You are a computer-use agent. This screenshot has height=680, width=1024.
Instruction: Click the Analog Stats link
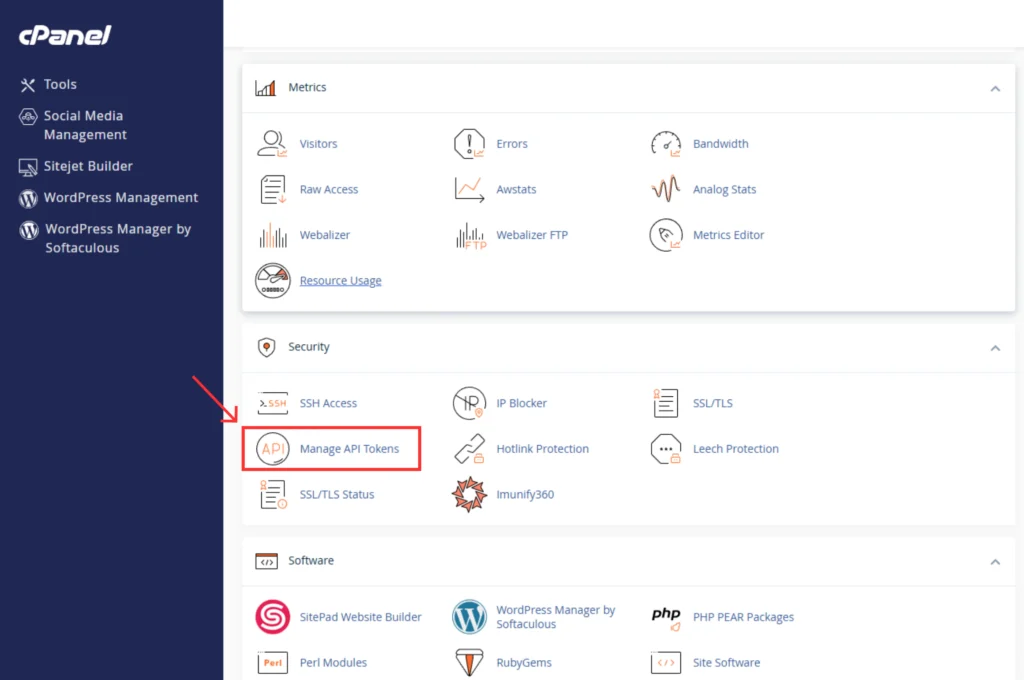pyautogui.click(x=724, y=189)
